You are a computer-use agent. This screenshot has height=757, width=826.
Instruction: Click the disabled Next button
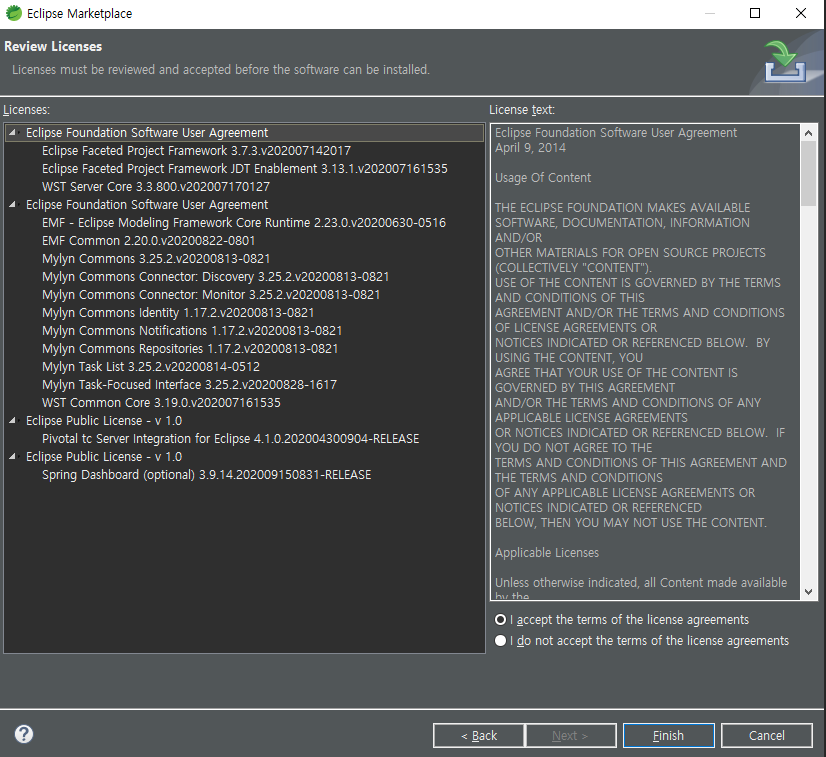coord(571,735)
